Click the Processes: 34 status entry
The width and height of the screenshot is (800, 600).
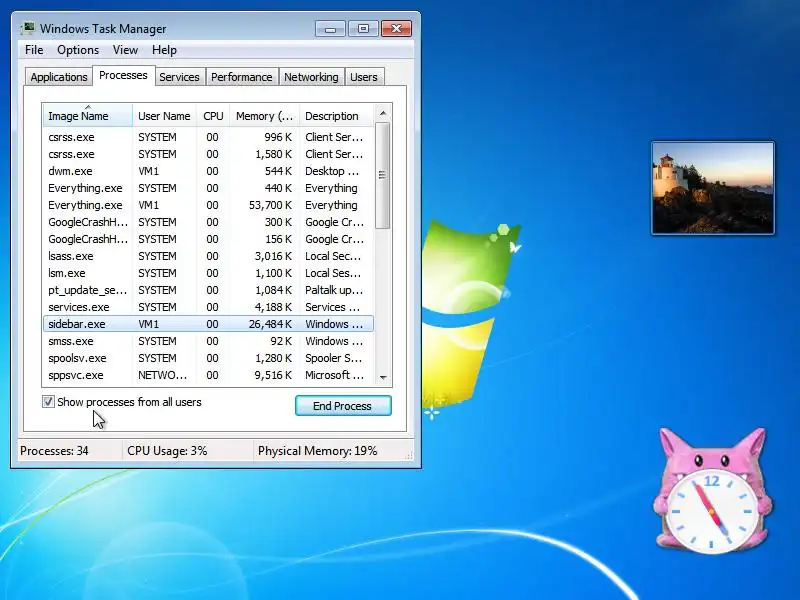54,451
